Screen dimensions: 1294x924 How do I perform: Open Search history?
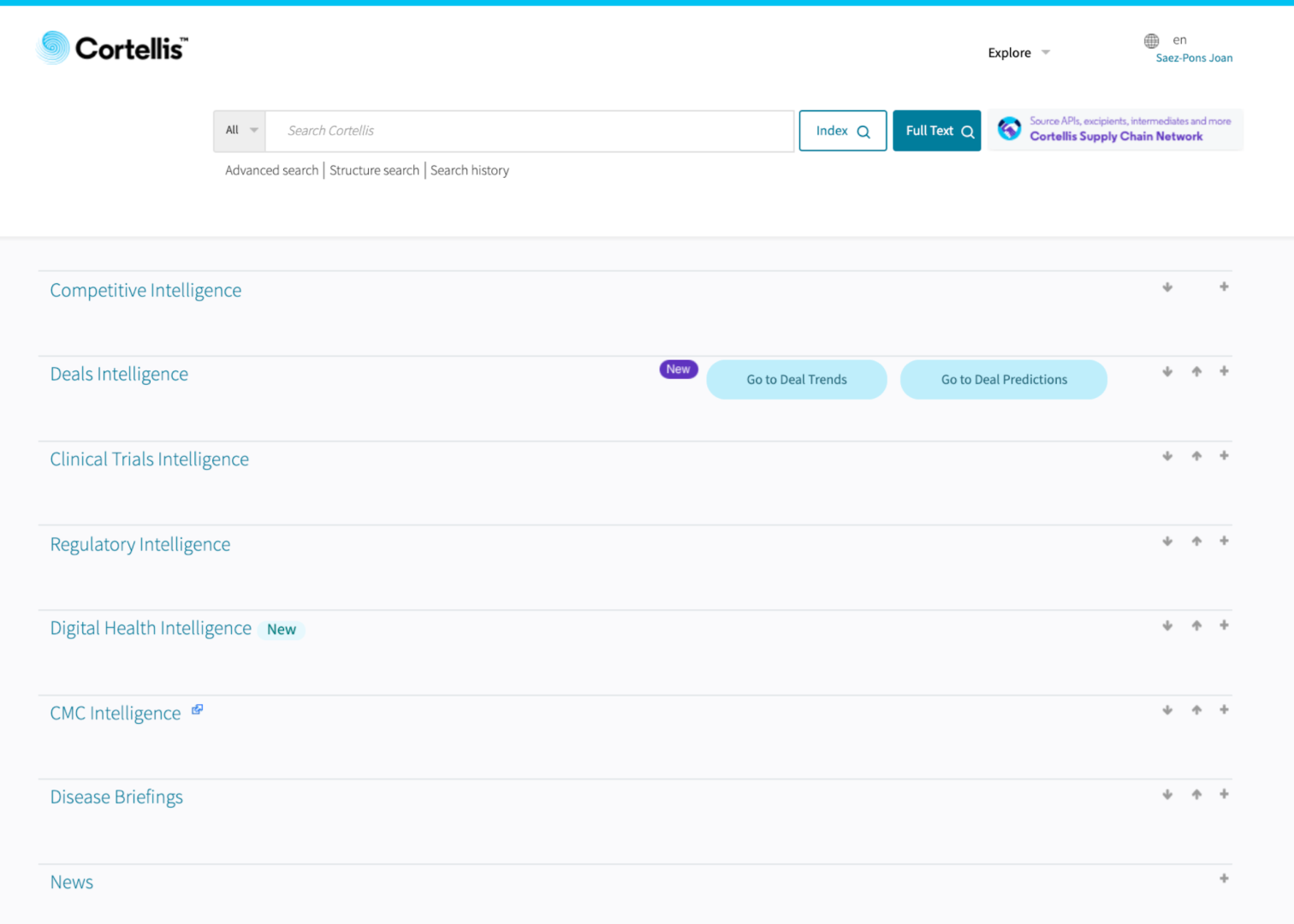tap(469, 170)
